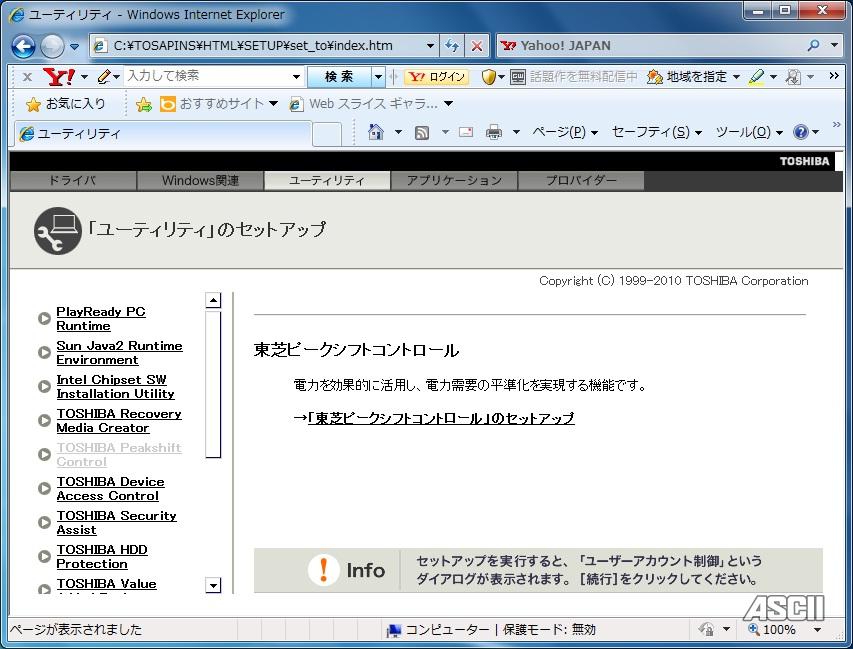Click the red Stop loading icon
This screenshot has width=853, height=649.
click(477, 46)
